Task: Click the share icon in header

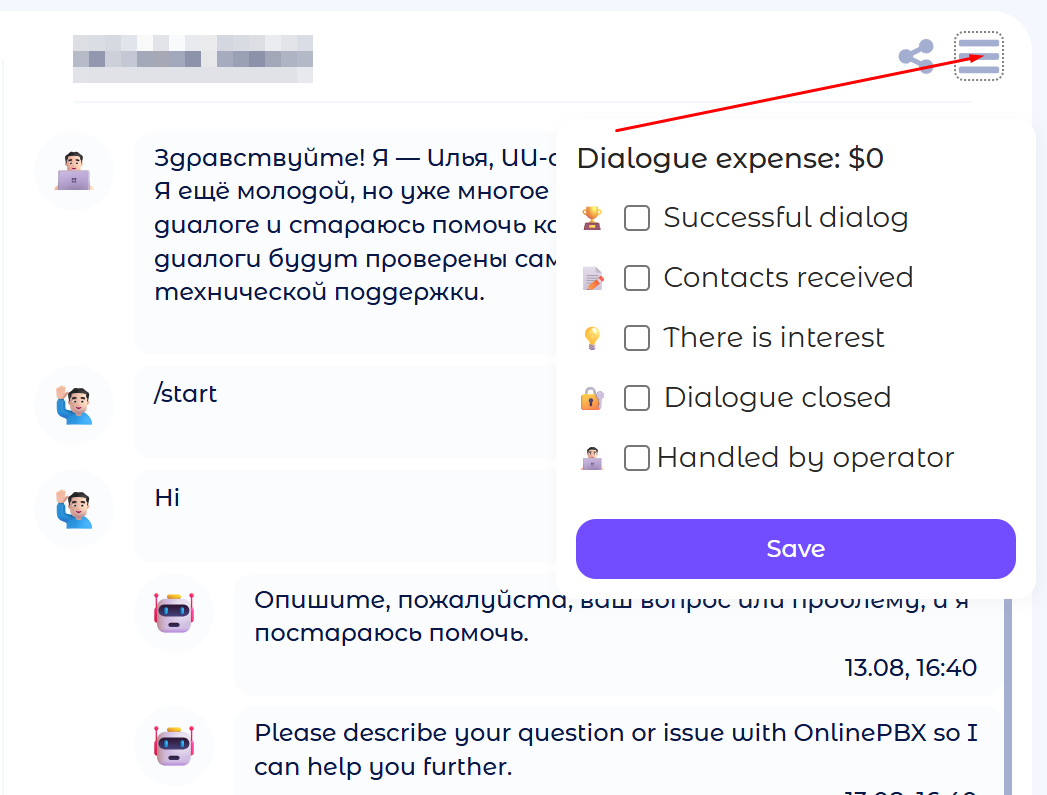Action: (916, 56)
